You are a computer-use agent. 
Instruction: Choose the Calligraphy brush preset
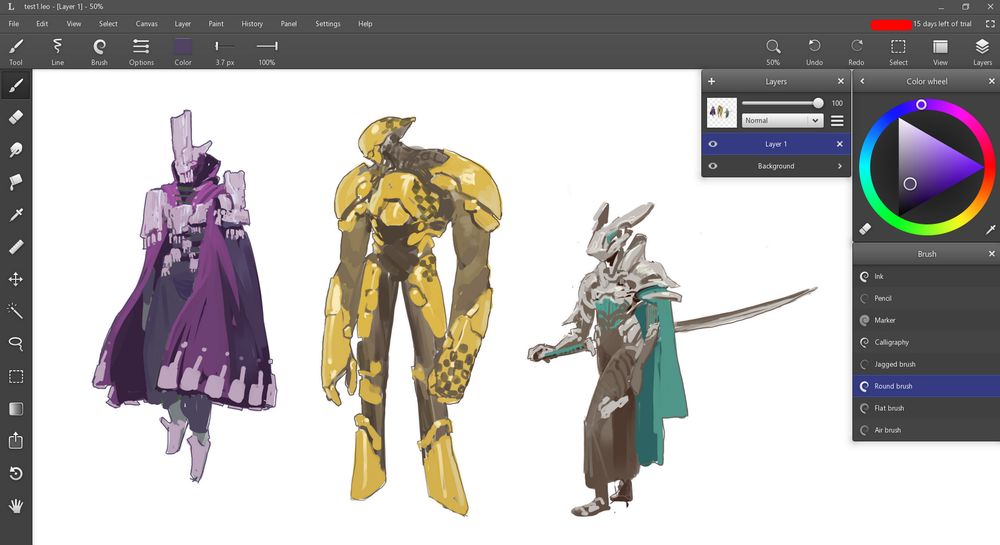pyautogui.click(x=891, y=342)
